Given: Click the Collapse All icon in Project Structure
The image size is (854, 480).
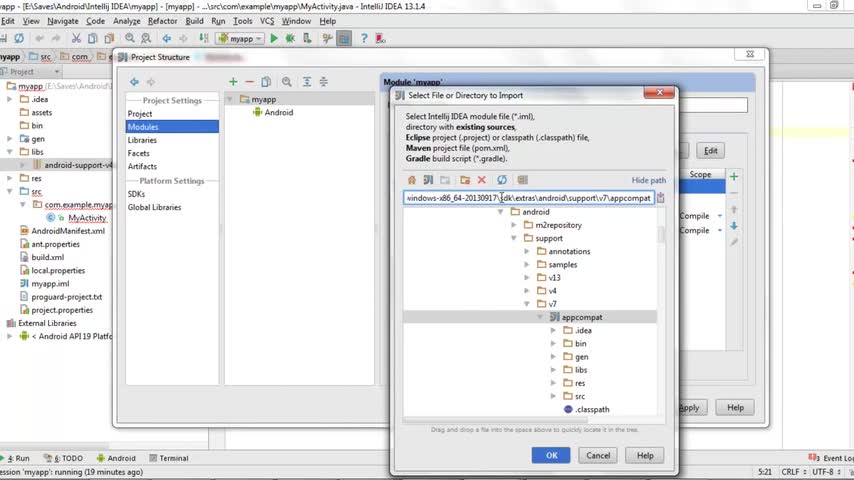Looking at the screenshot, I should pyautogui.click(x=324, y=82).
